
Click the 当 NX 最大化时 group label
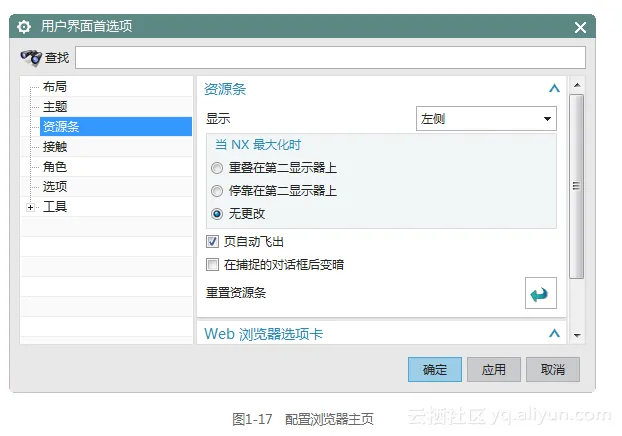(258, 145)
